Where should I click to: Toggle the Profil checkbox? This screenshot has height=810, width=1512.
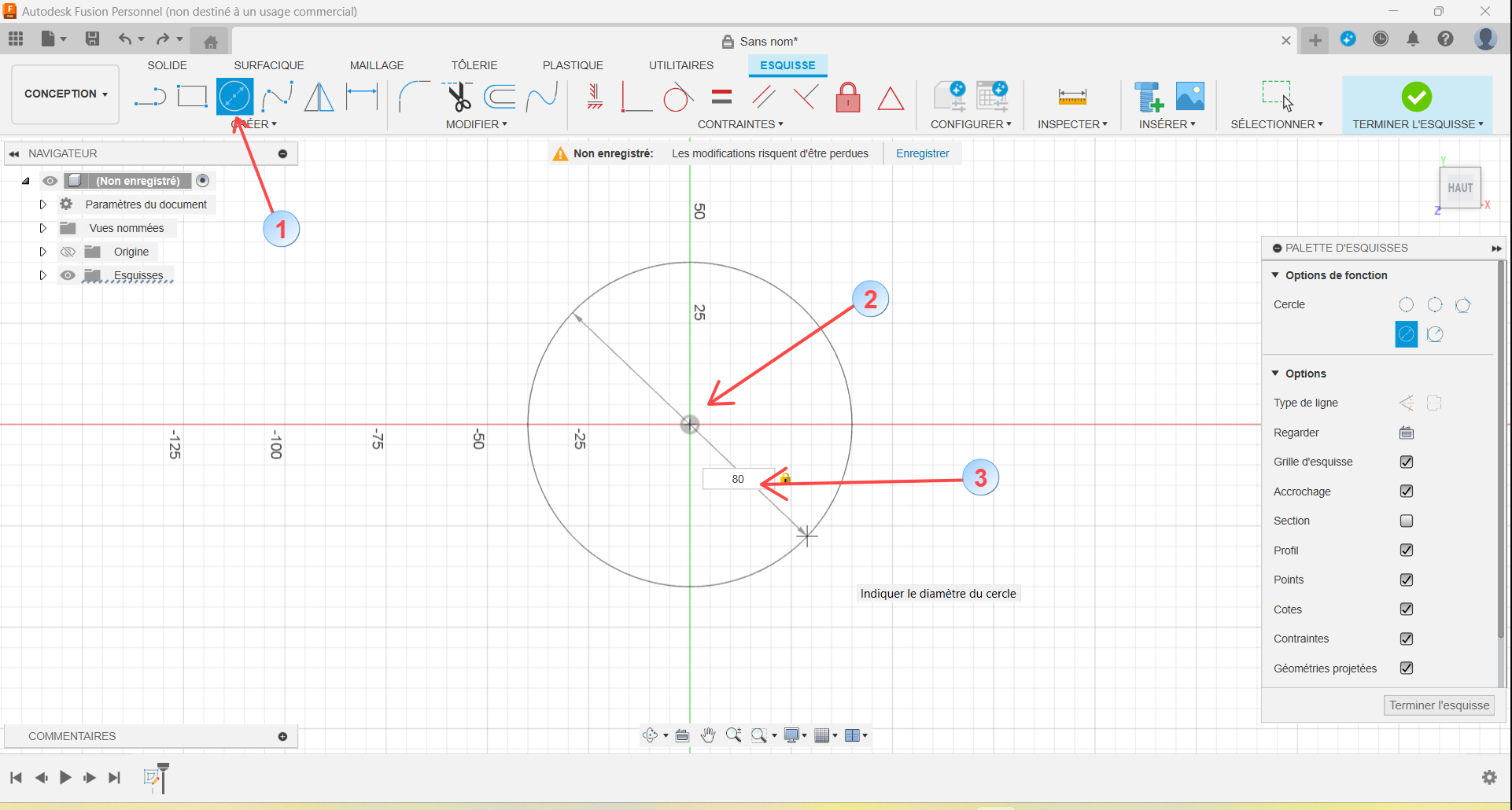pos(1407,550)
